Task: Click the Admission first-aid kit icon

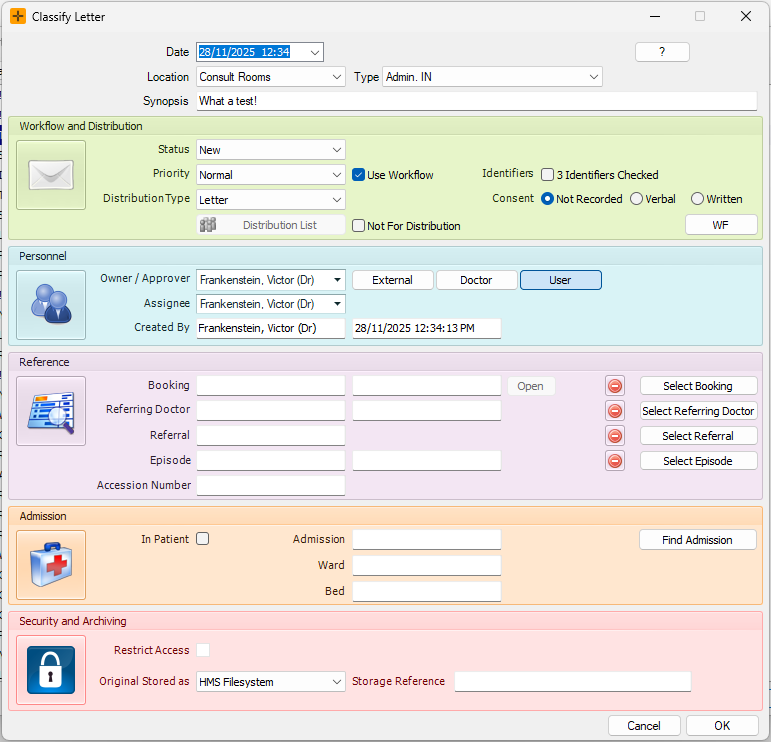Action: pos(51,565)
